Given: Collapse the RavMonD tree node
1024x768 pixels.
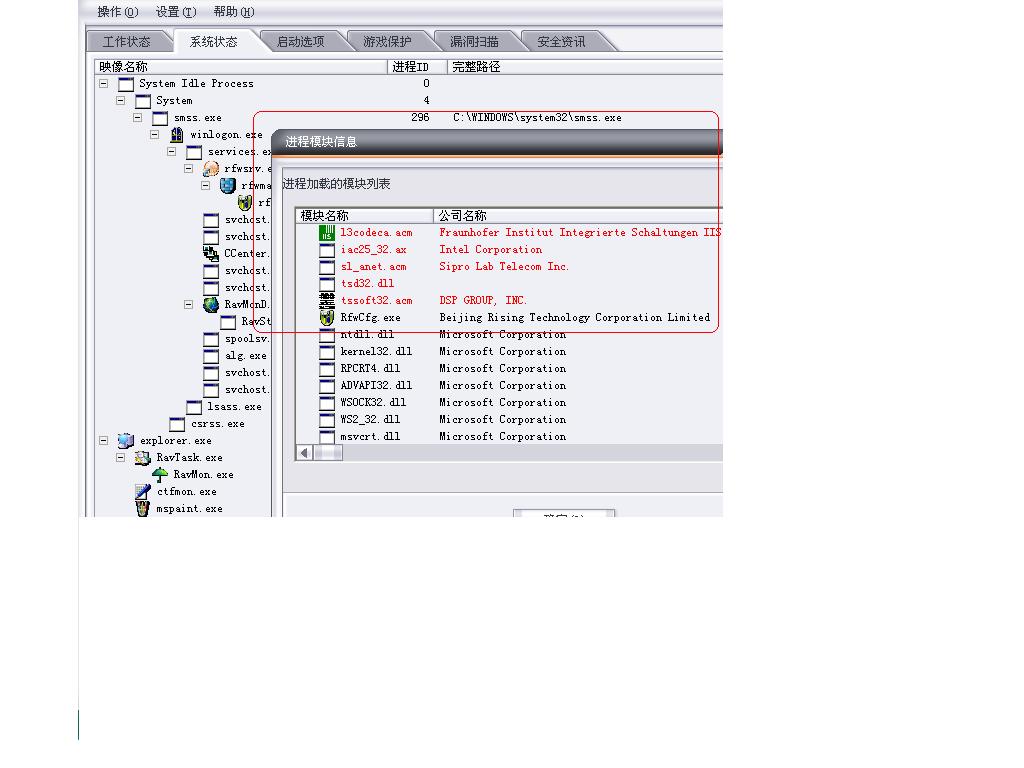Looking at the screenshot, I should point(188,304).
